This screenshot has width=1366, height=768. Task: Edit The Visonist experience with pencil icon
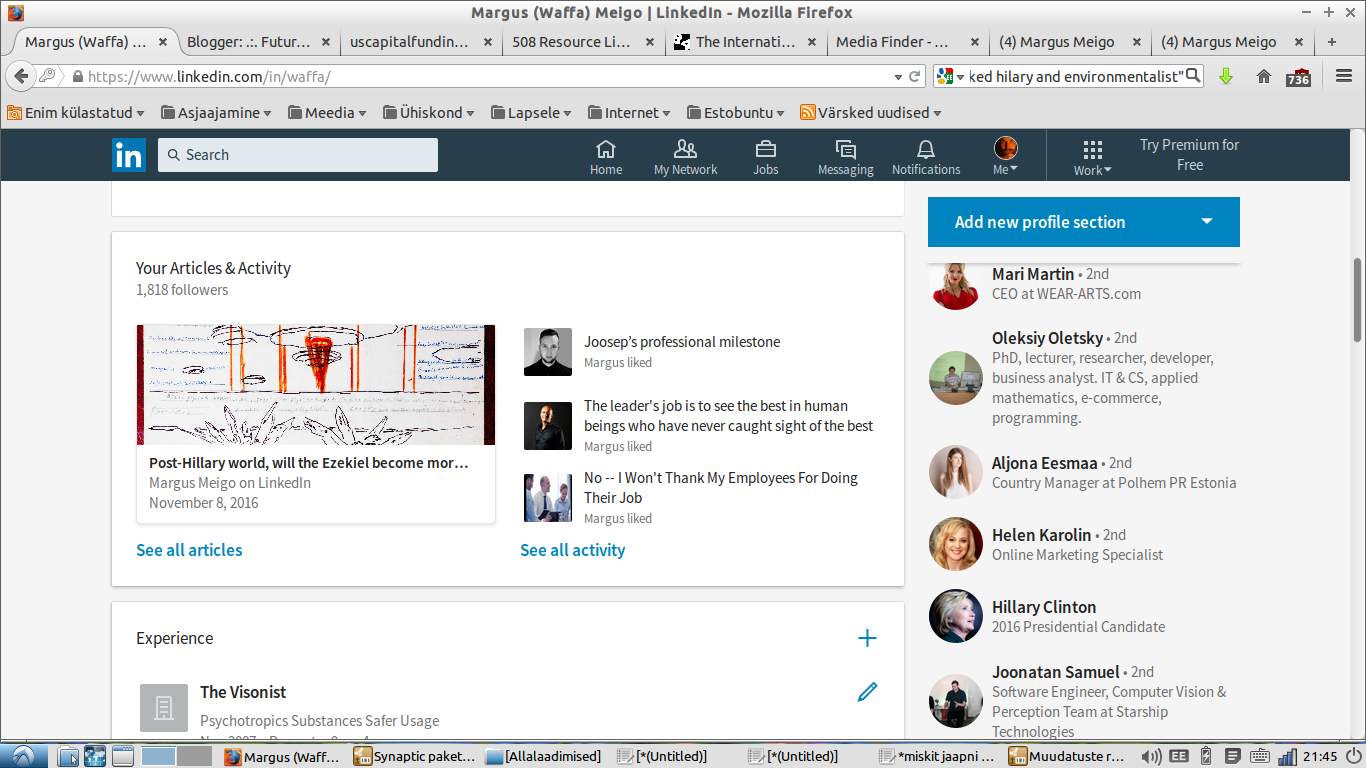[x=867, y=691]
